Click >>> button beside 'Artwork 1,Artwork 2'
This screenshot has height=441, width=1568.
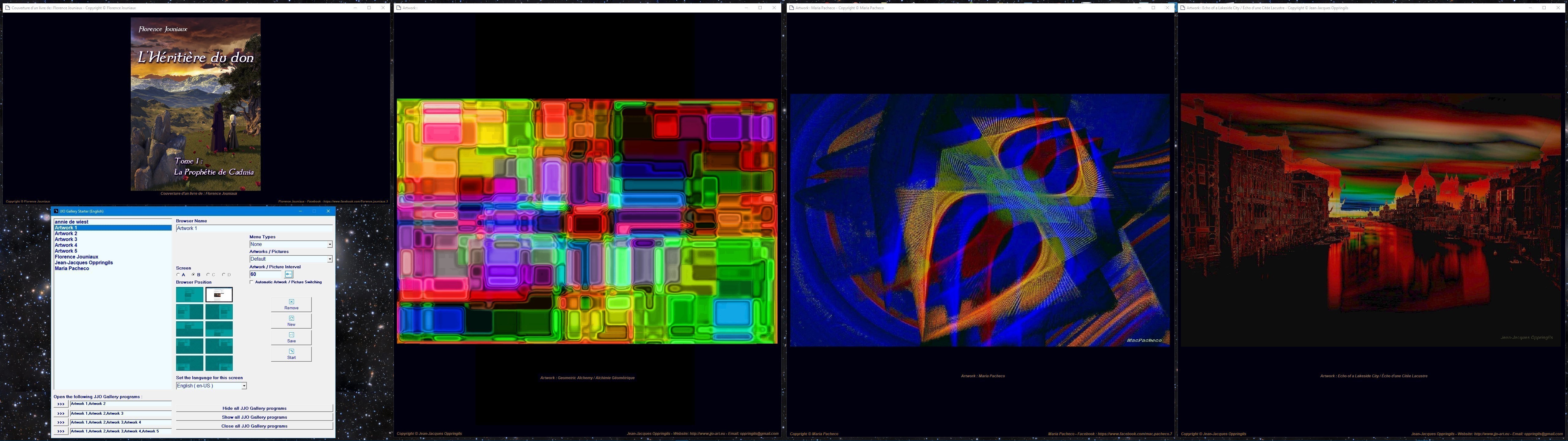pos(60,404)
